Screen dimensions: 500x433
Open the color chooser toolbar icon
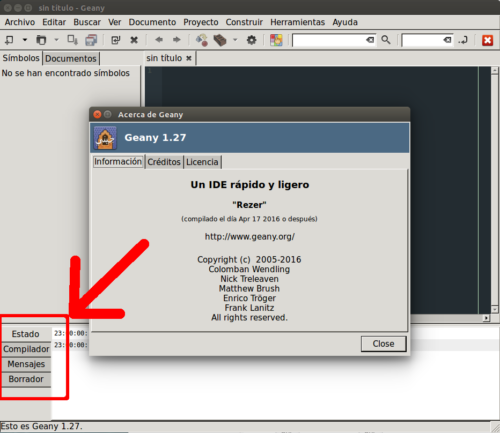276,40
